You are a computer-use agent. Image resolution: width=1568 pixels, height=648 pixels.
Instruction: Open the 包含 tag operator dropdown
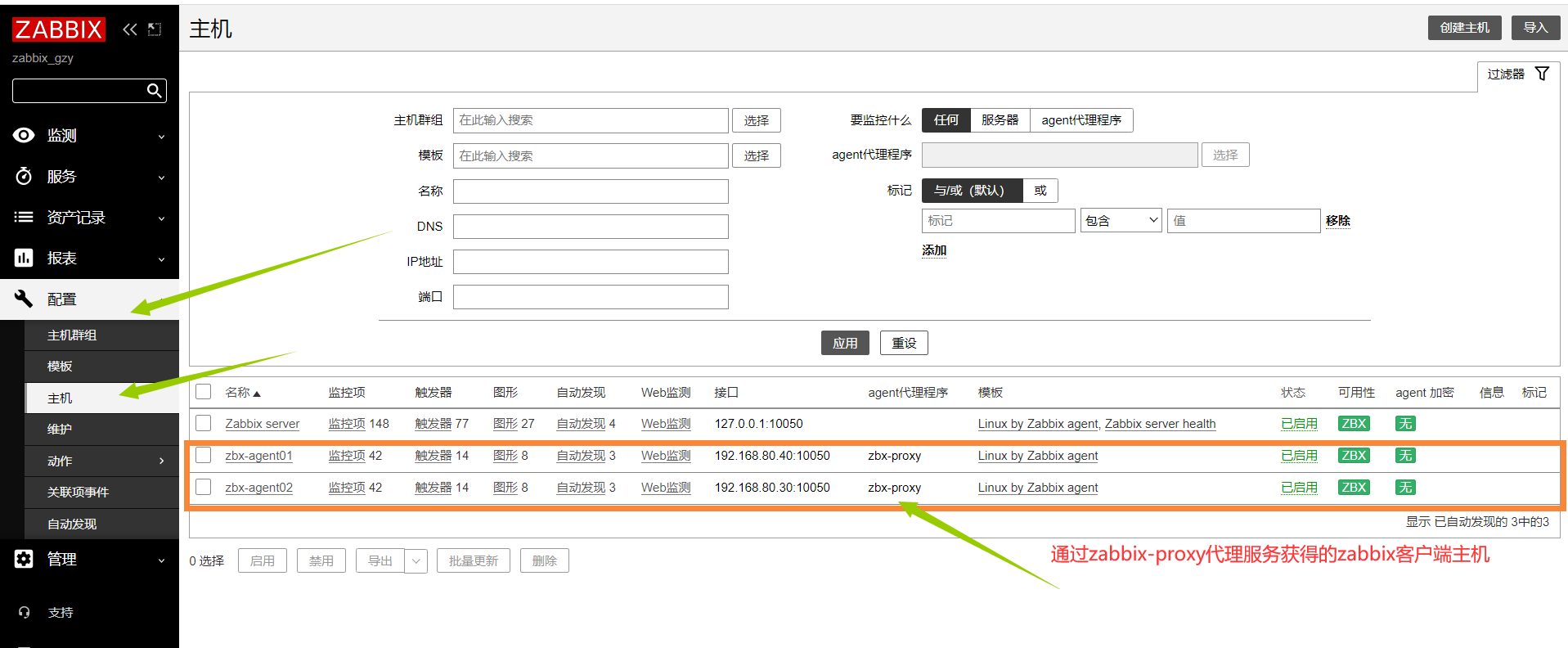[1121, 221]
